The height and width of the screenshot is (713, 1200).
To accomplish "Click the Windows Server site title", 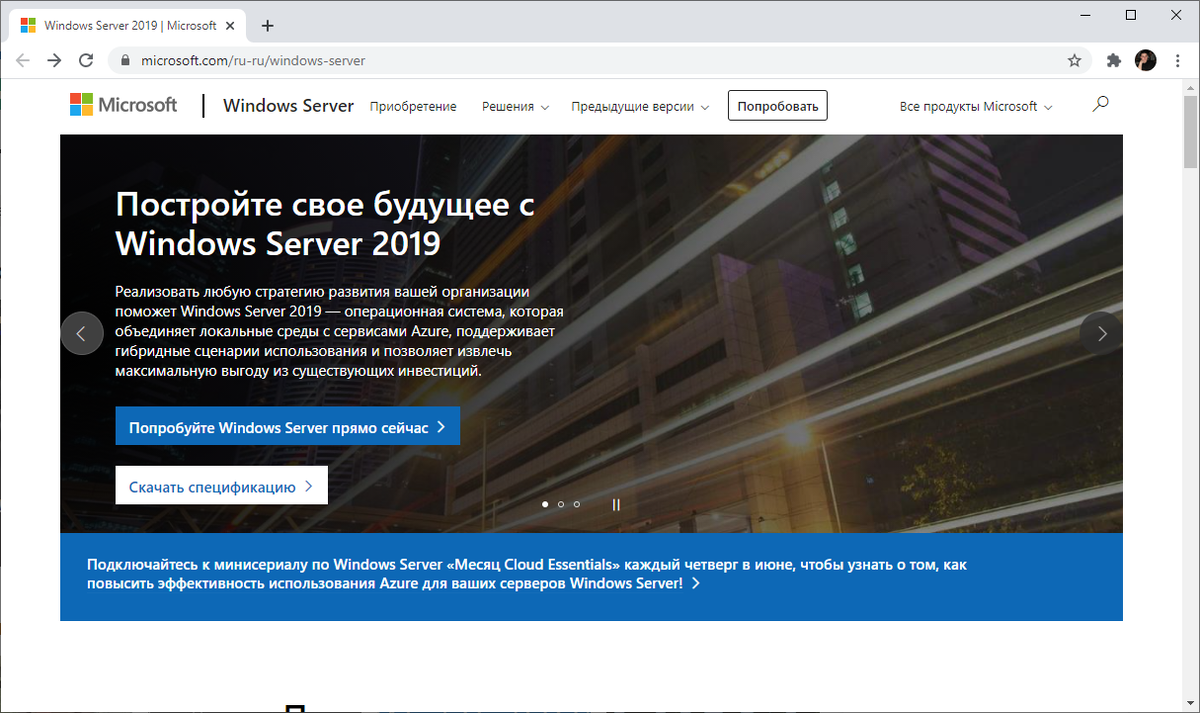I will (x=288, y=106).
